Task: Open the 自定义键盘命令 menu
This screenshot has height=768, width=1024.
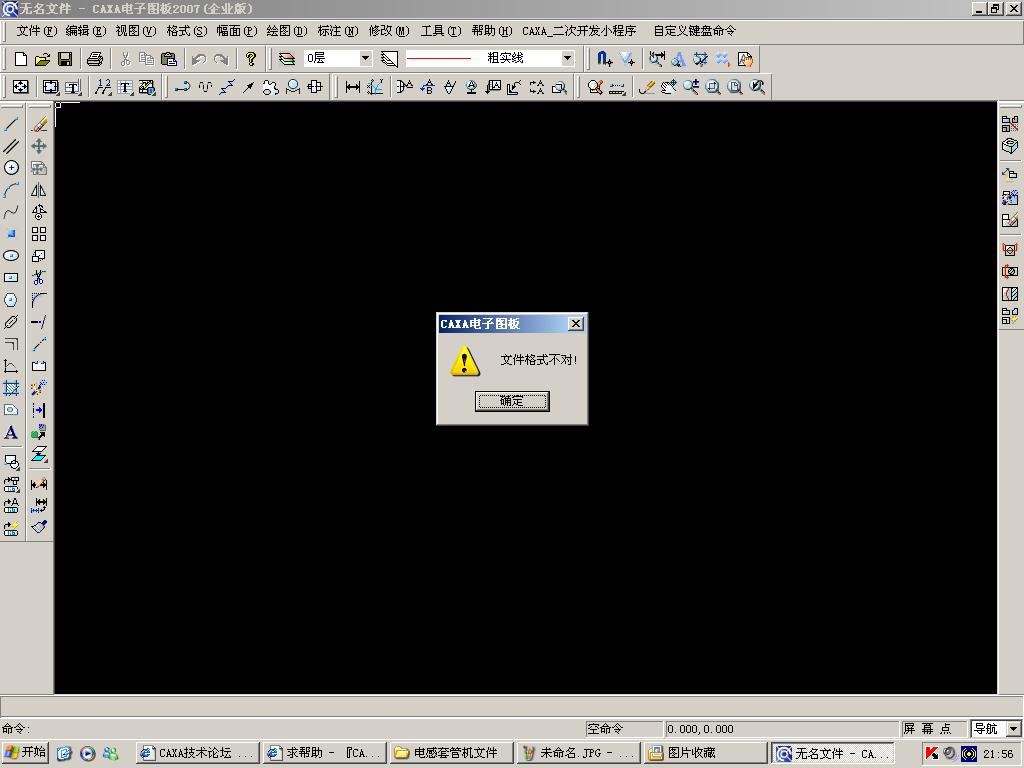Action: (694, 31)
